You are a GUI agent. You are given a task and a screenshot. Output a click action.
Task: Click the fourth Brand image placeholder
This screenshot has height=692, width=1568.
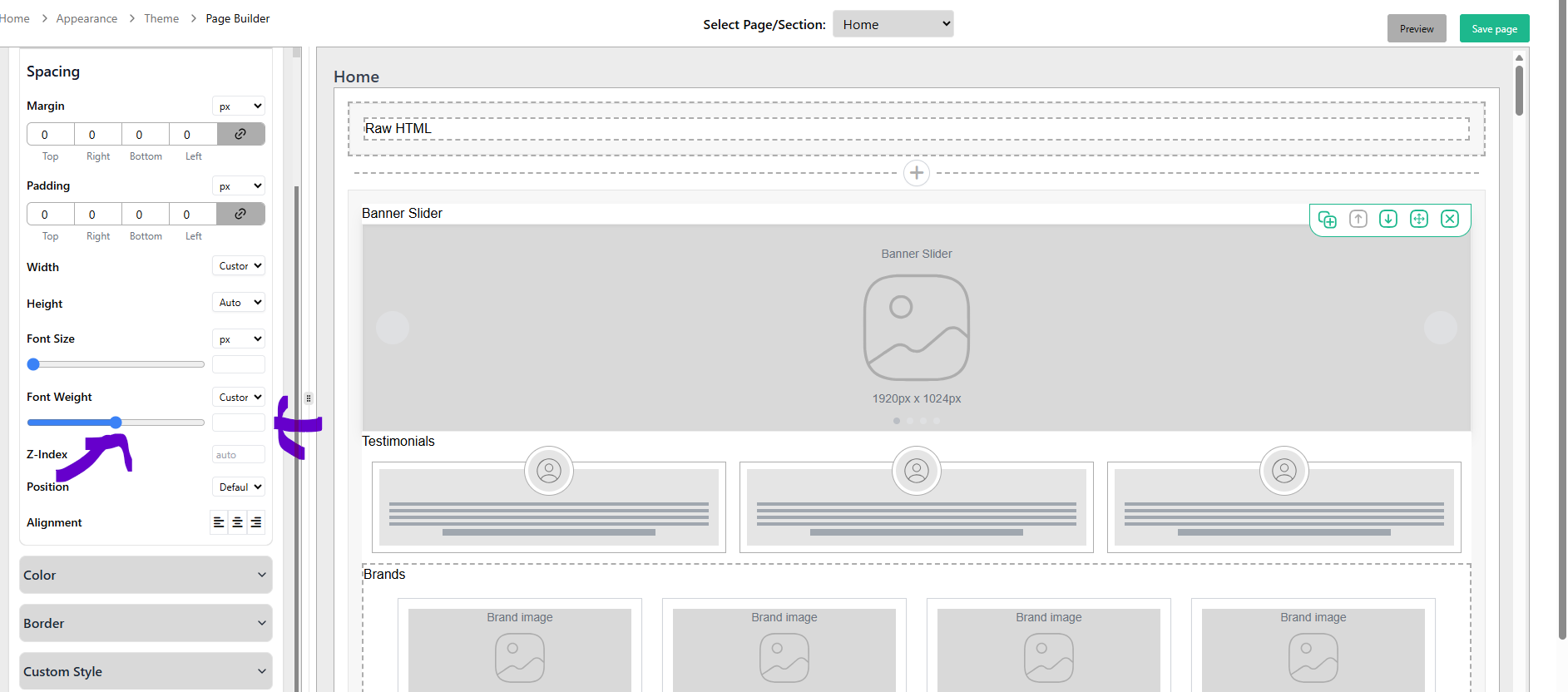pyautogui.click(x=1313, y=650)
